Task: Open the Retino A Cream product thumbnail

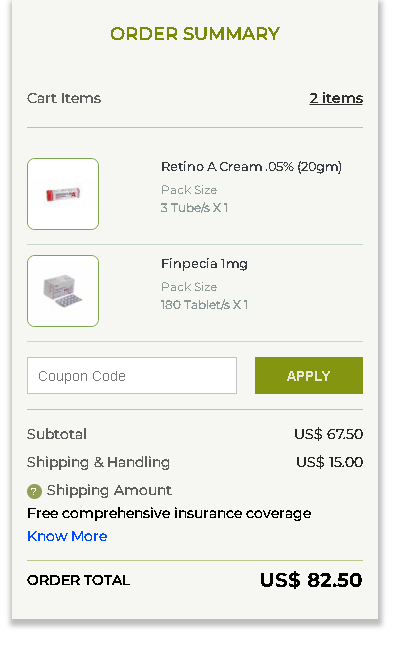Action: click(63, 194)
